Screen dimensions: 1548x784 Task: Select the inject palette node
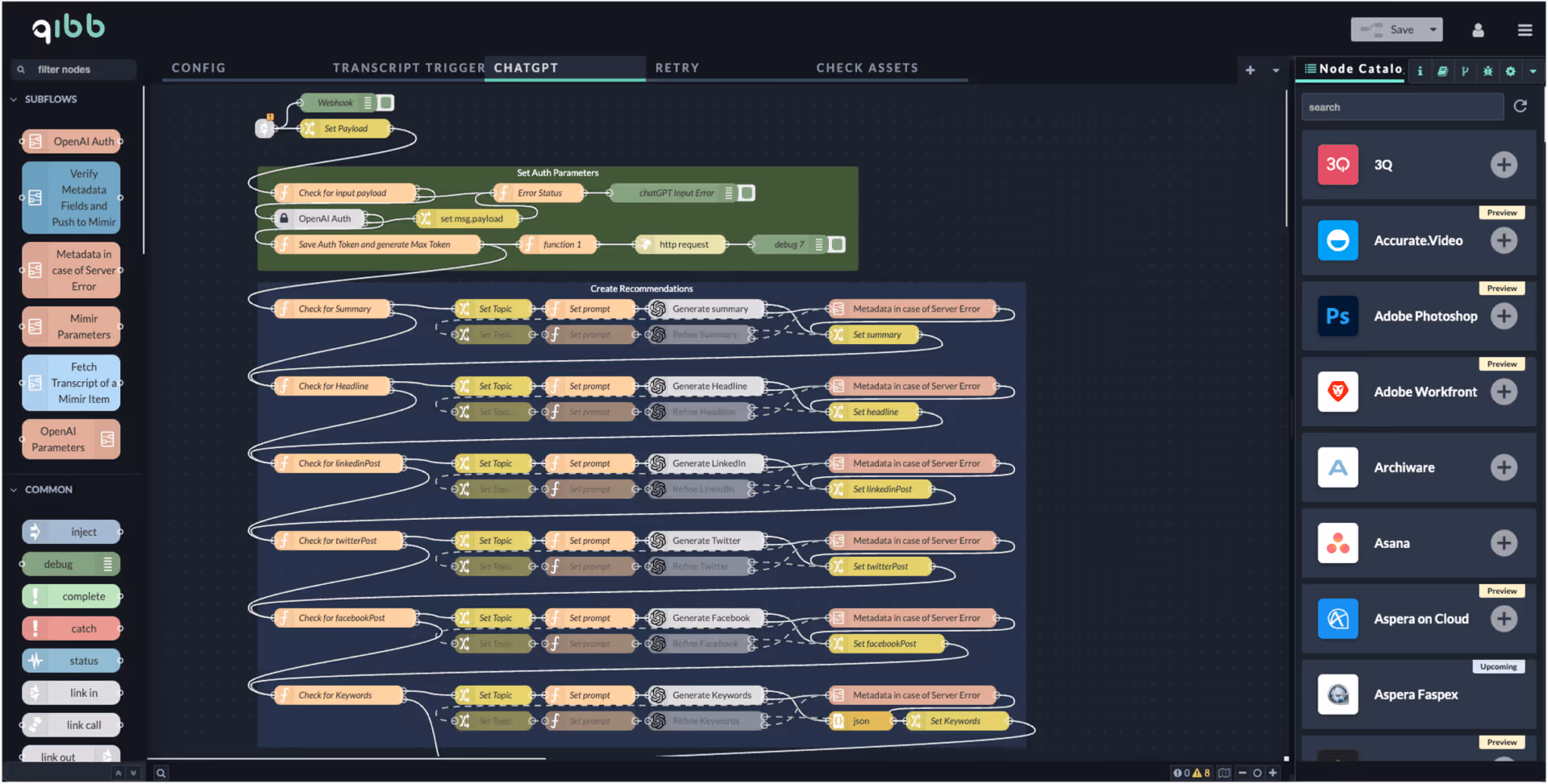click(72, 533)
